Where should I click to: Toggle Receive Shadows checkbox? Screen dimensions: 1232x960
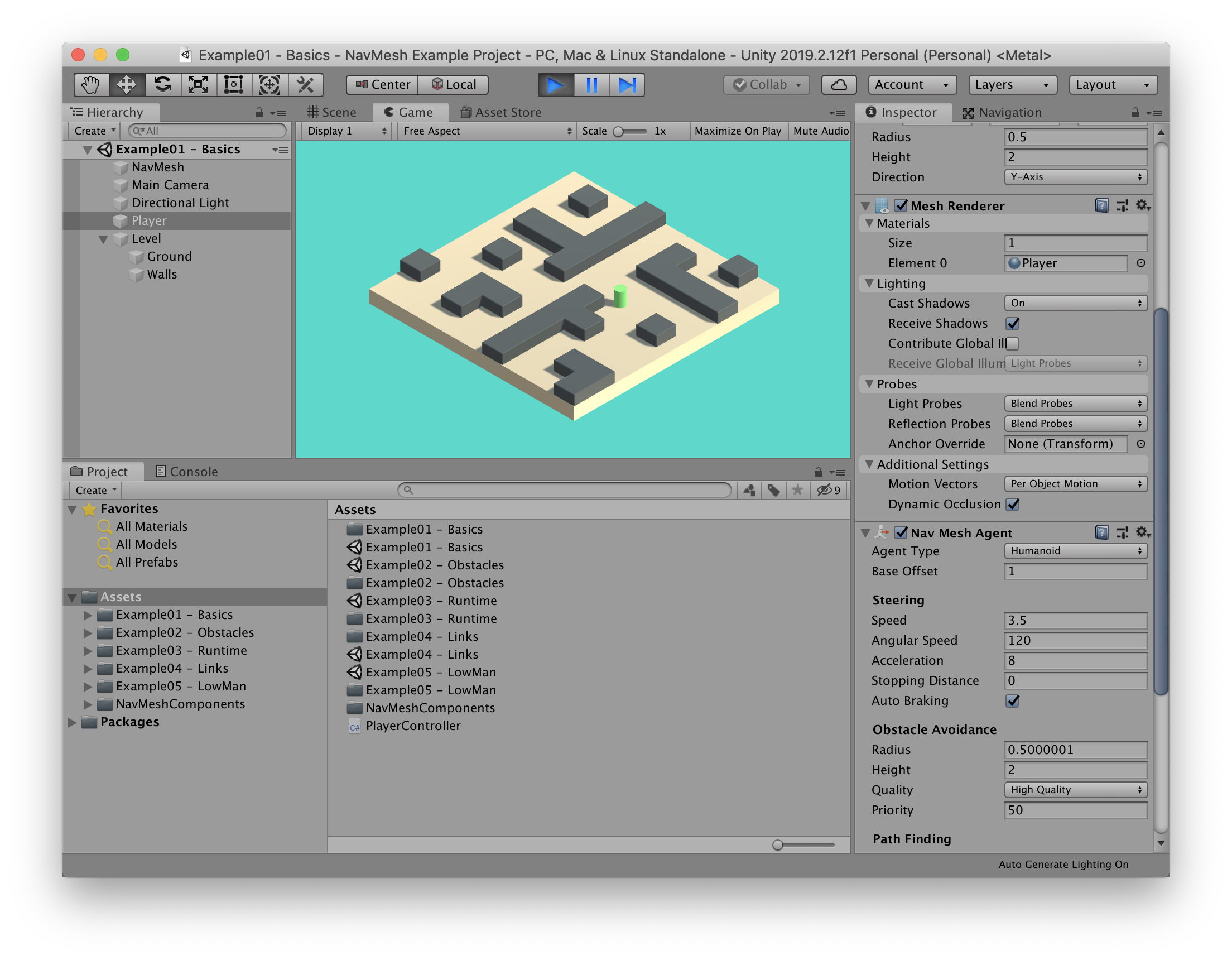point(1013,323)
